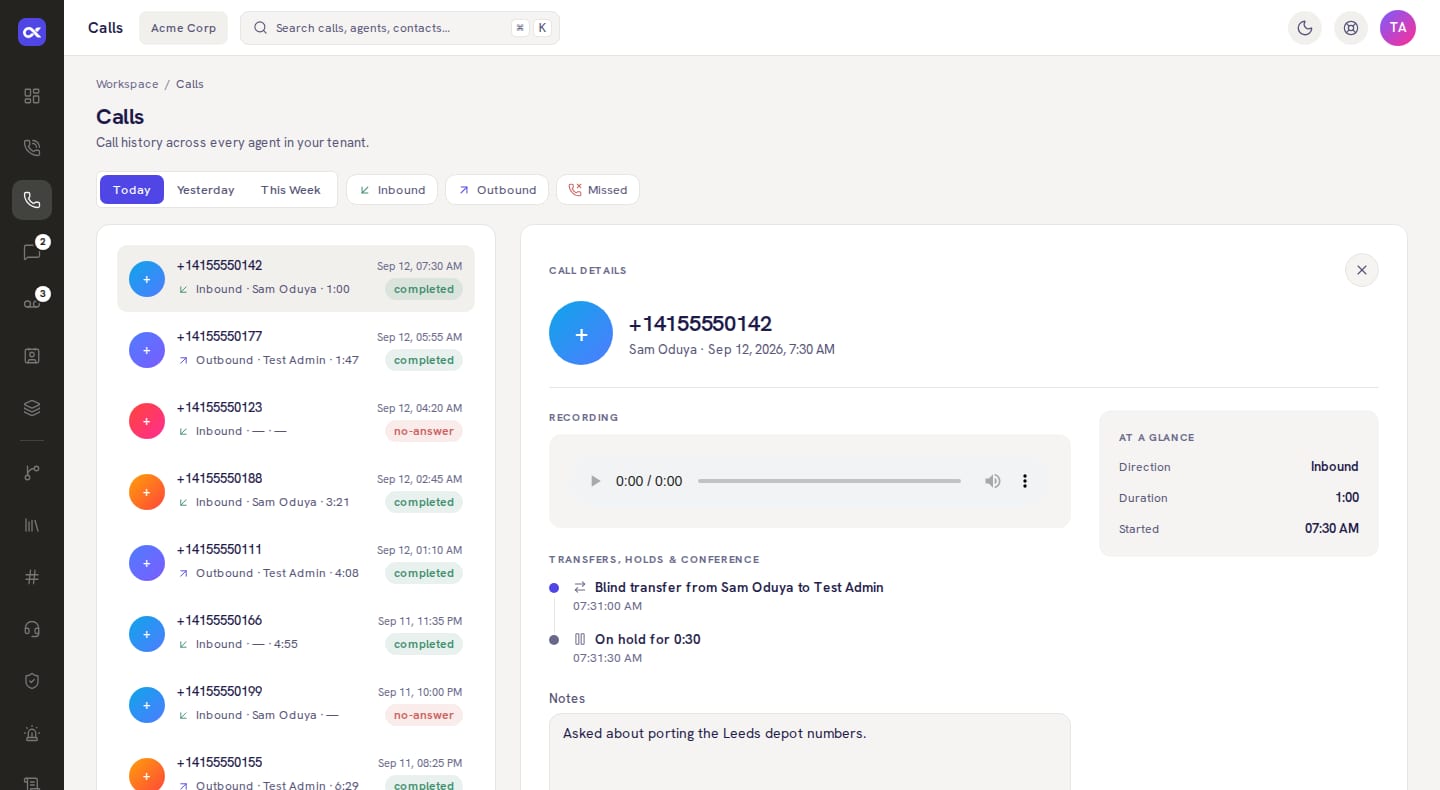The image size is (1440, 790).
Task: Click the Calls breadcrumb item
Action: (x=190, y=84)
